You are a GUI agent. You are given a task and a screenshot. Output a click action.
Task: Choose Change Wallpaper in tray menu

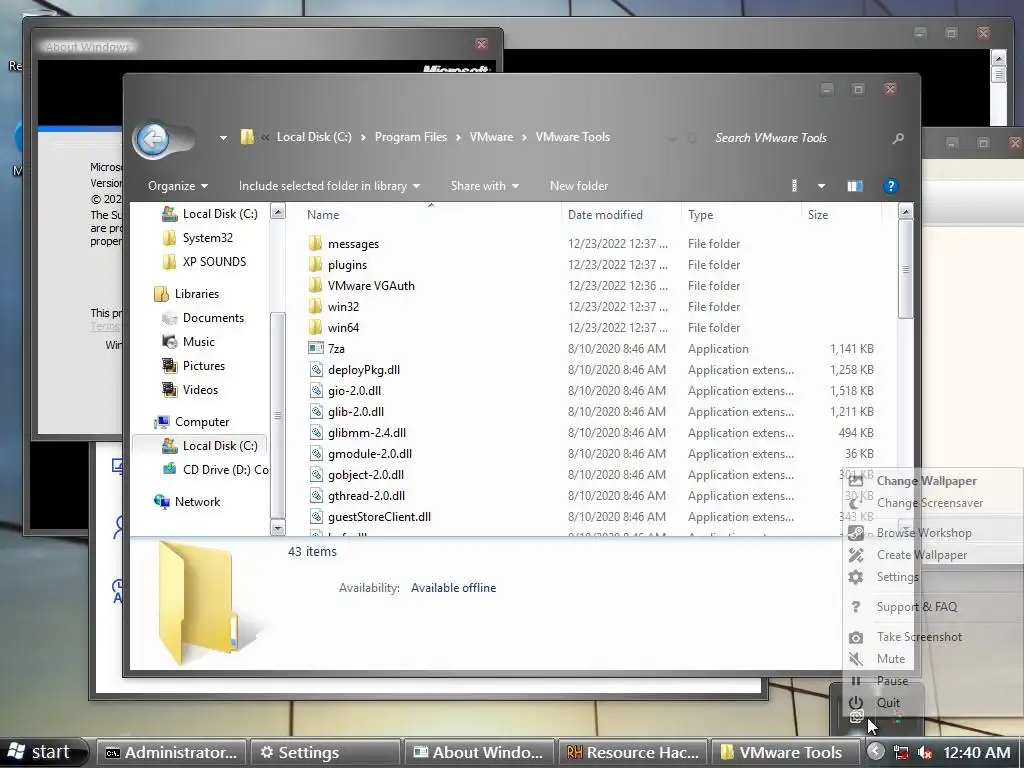tap(926, 481)
